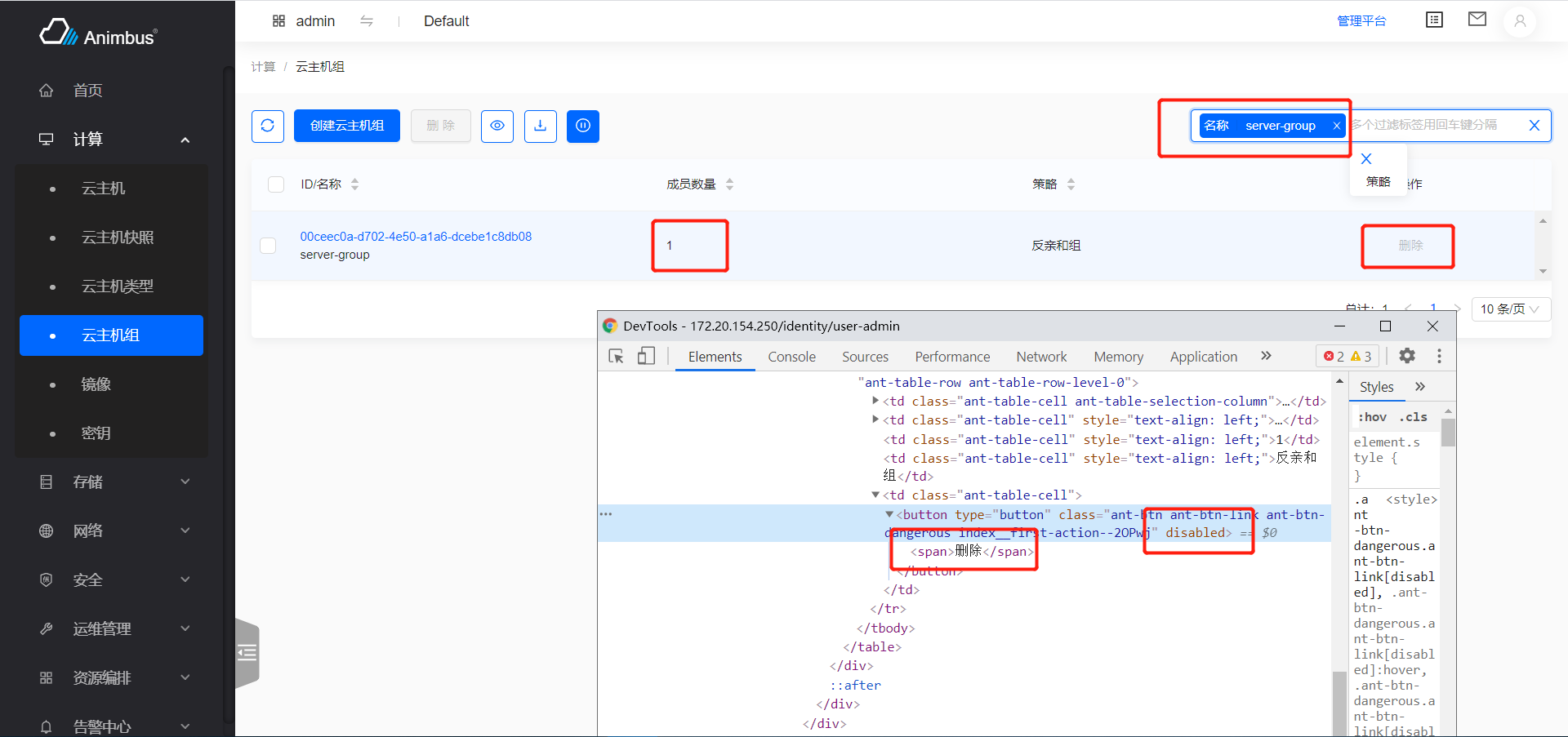Switch to DevTools Sources tab
Viewport: 1568px width, 737px height.
[x=865, y=357]
